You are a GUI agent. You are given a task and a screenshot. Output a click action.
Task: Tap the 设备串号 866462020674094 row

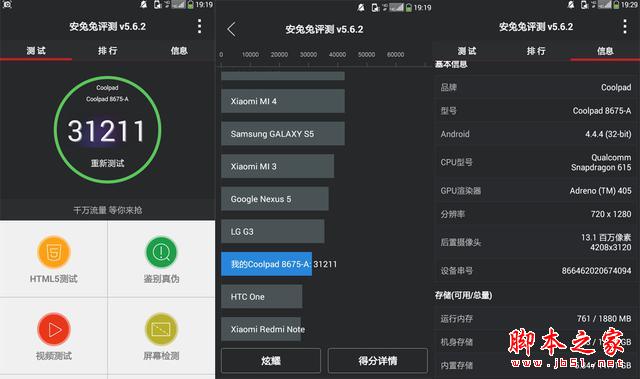point(536,270)
